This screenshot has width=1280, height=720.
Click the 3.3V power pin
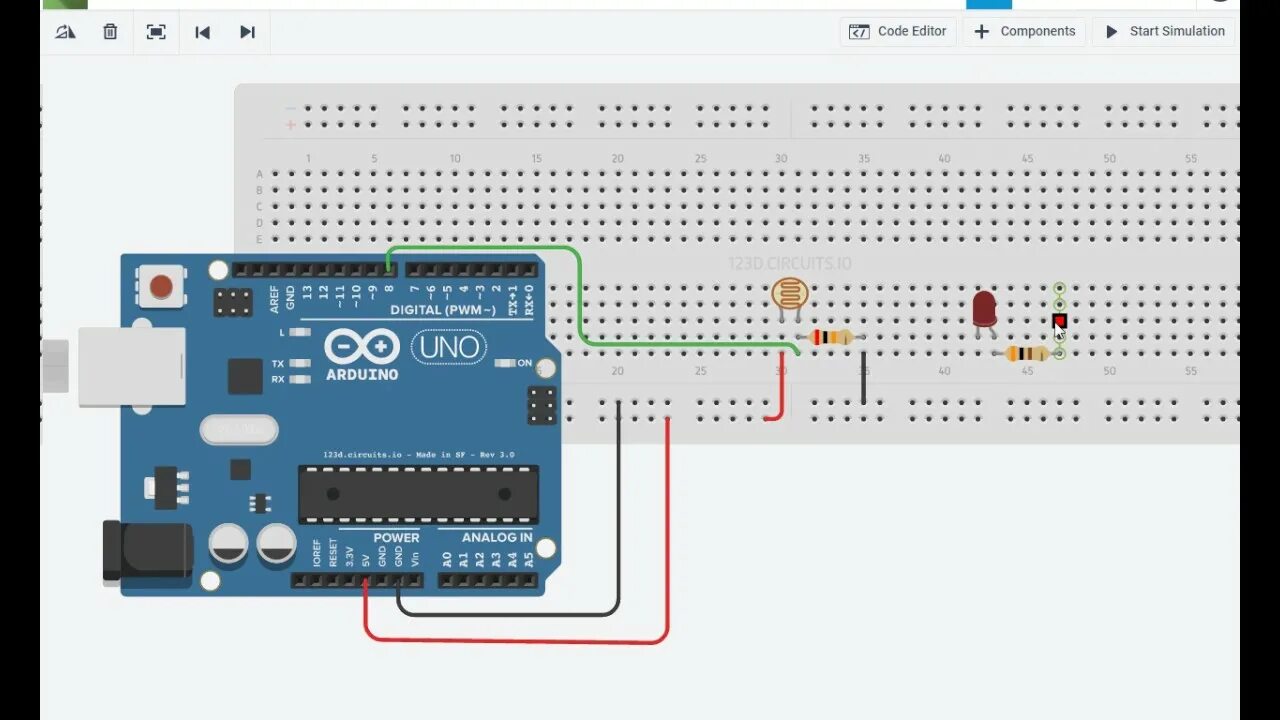[x=349, y=580]
